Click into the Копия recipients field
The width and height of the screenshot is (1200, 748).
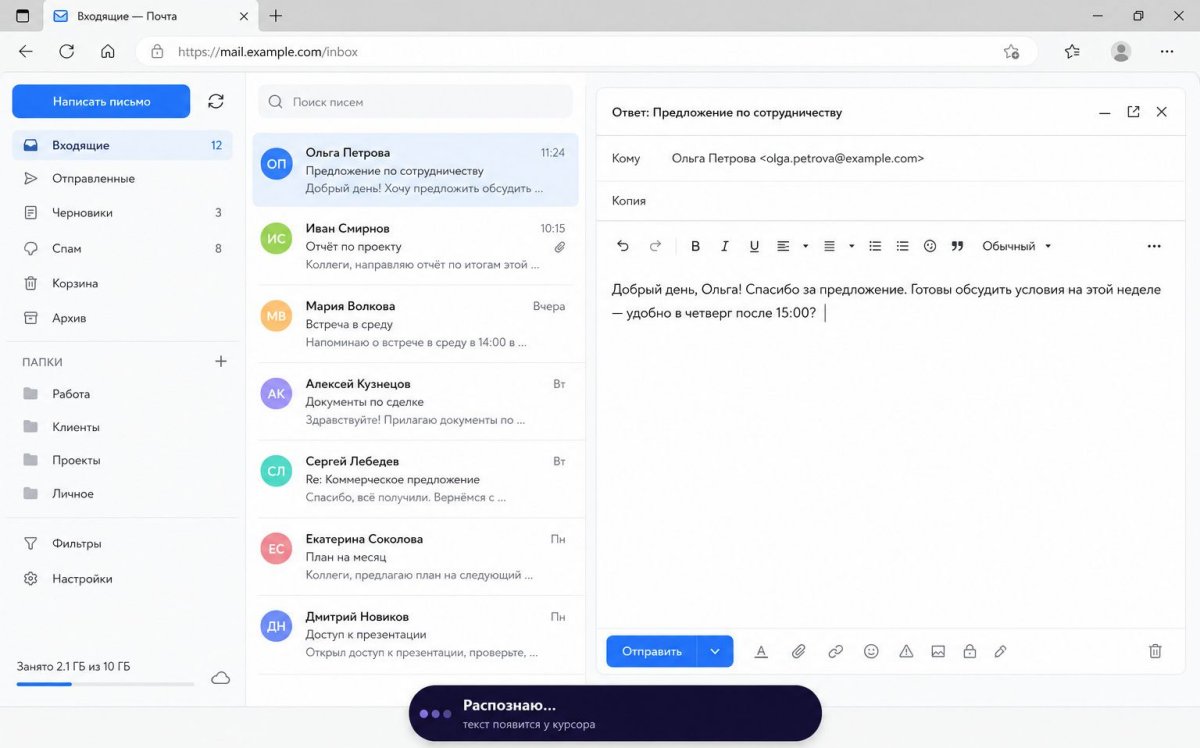pyautogui.click(x=890, y=201)
